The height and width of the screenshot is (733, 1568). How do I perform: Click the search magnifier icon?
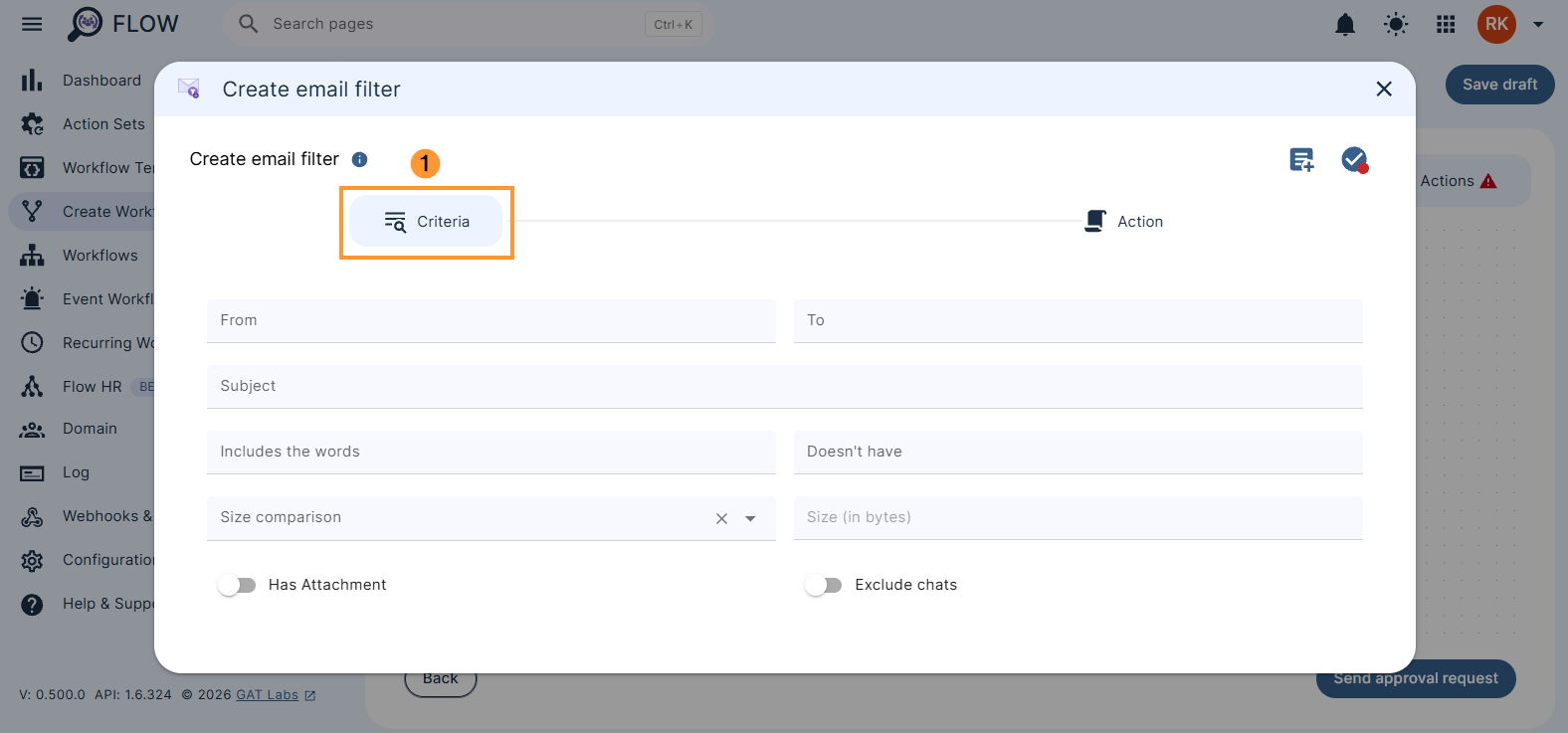(249, 24)
